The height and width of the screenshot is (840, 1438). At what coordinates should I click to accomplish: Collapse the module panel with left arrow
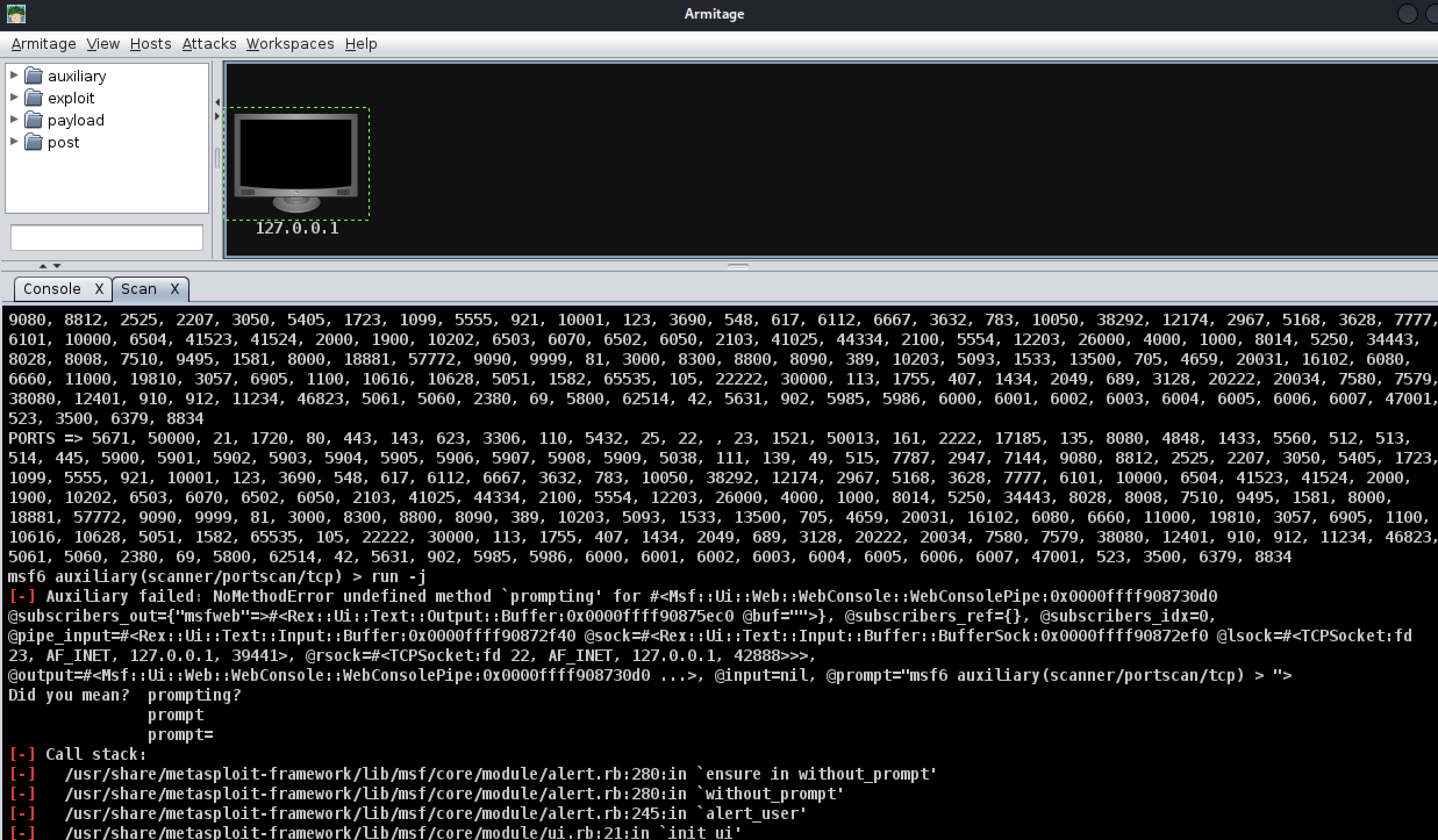point(217,102)
